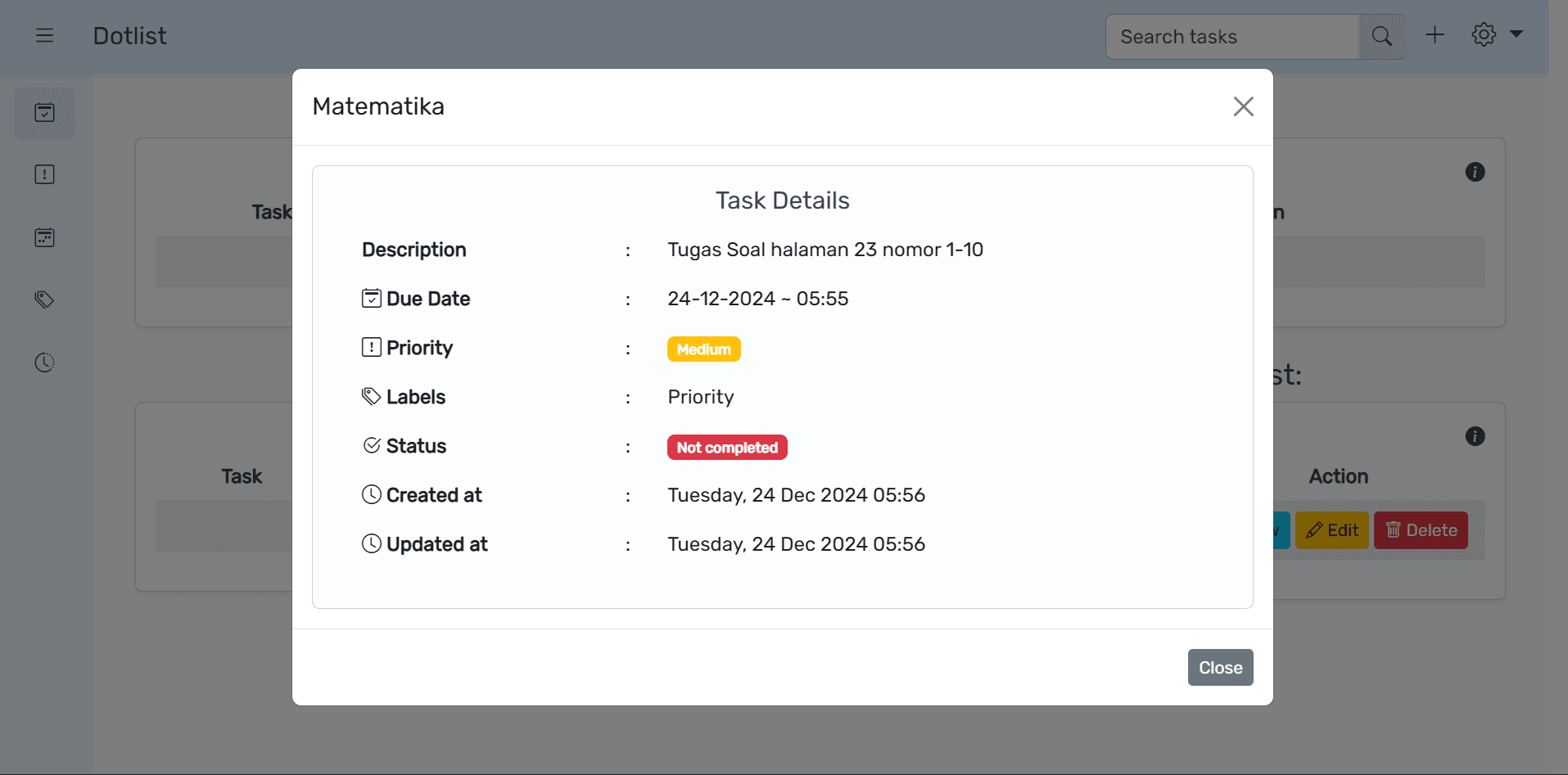Open the hamburger sidebar menu
Screen dimensions: 1568x775
point(44,35)
